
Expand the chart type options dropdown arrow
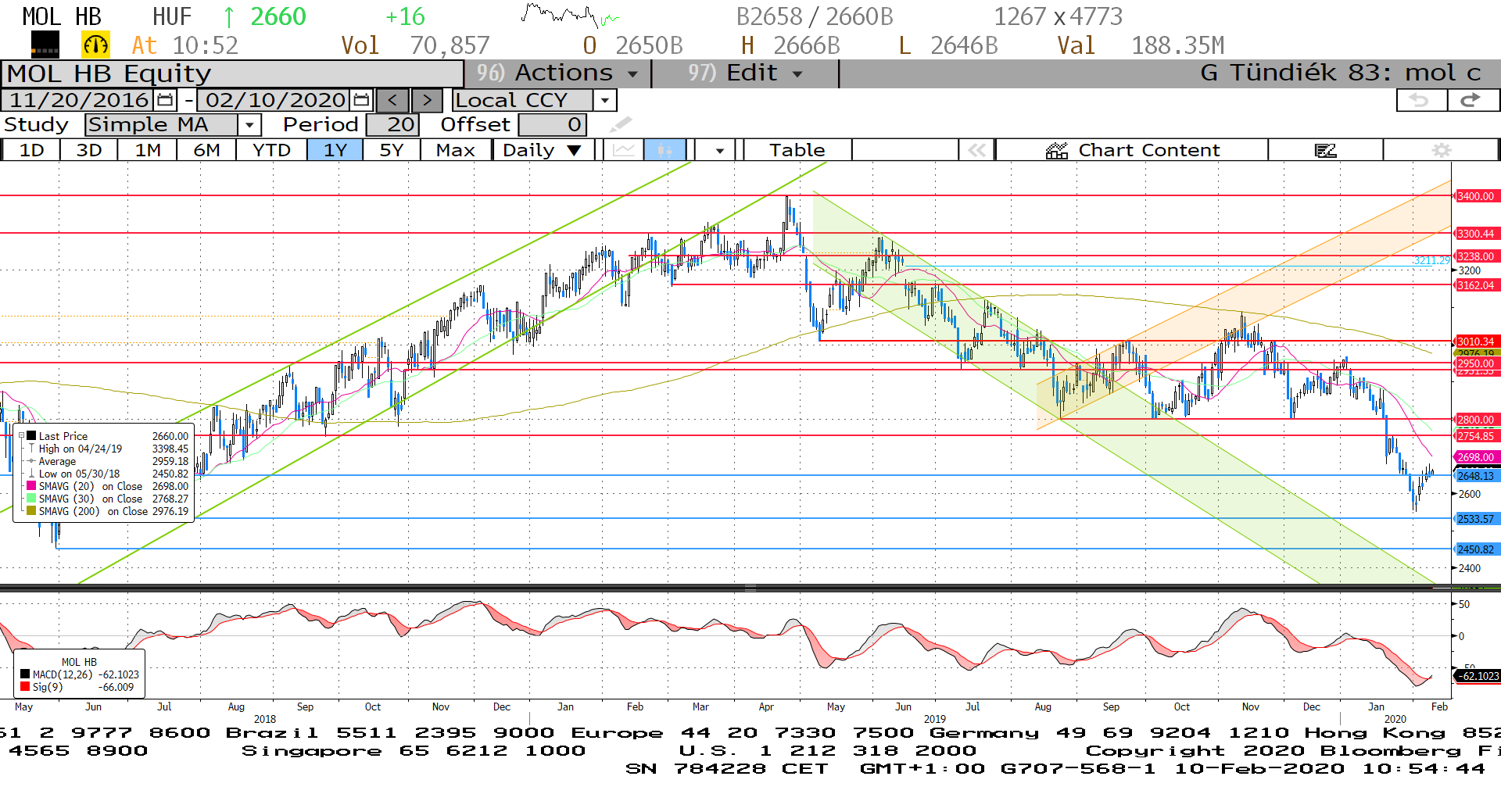pos(719,150)
